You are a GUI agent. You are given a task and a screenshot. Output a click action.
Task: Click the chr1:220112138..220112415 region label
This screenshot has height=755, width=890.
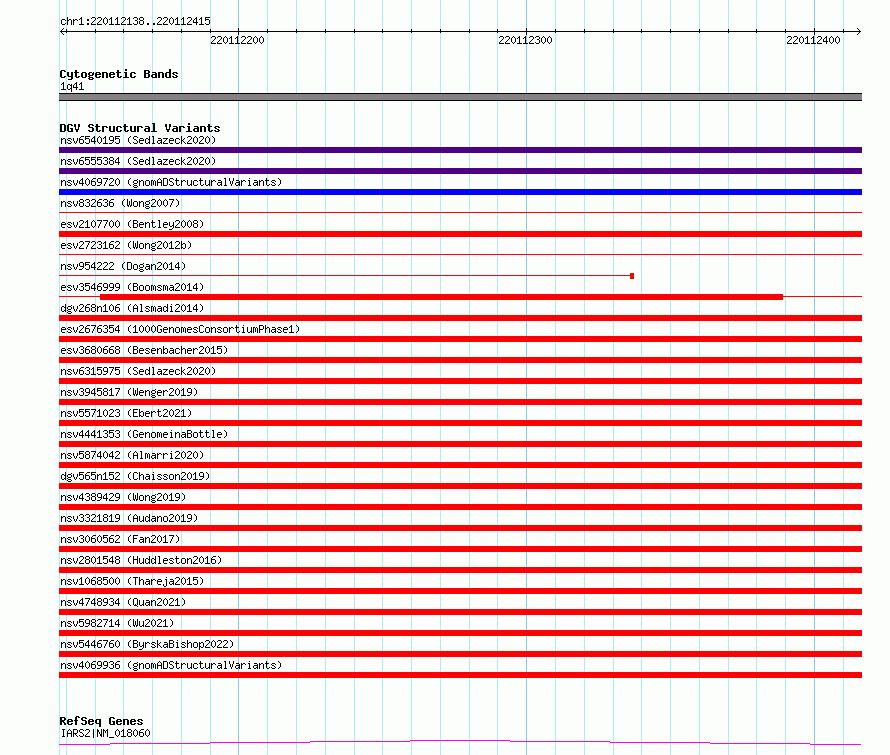pos(135,22)
